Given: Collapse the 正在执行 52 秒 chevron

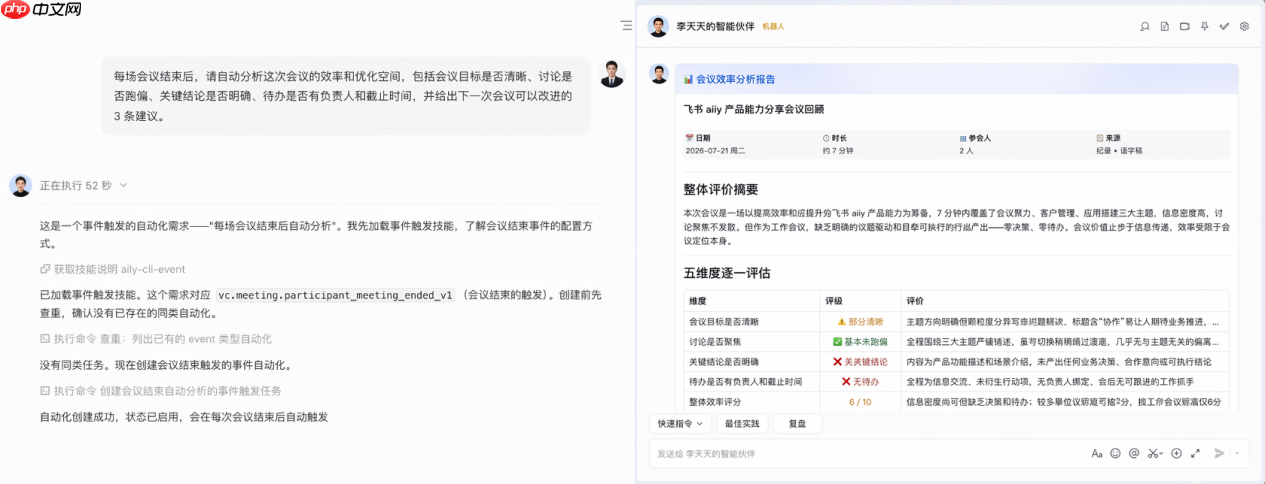Looking at the screenshot, I should pyautogui.click(x=123, y=185).
